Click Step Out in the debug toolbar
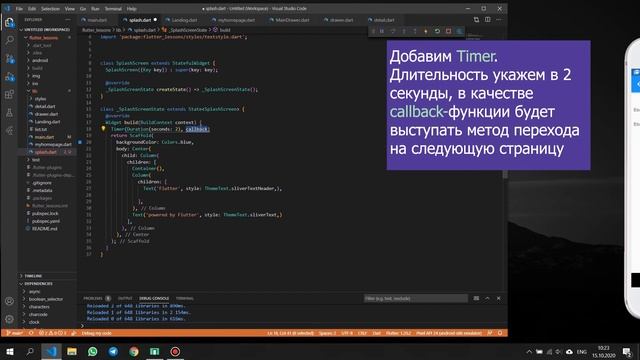 click(x=415, y=31)
